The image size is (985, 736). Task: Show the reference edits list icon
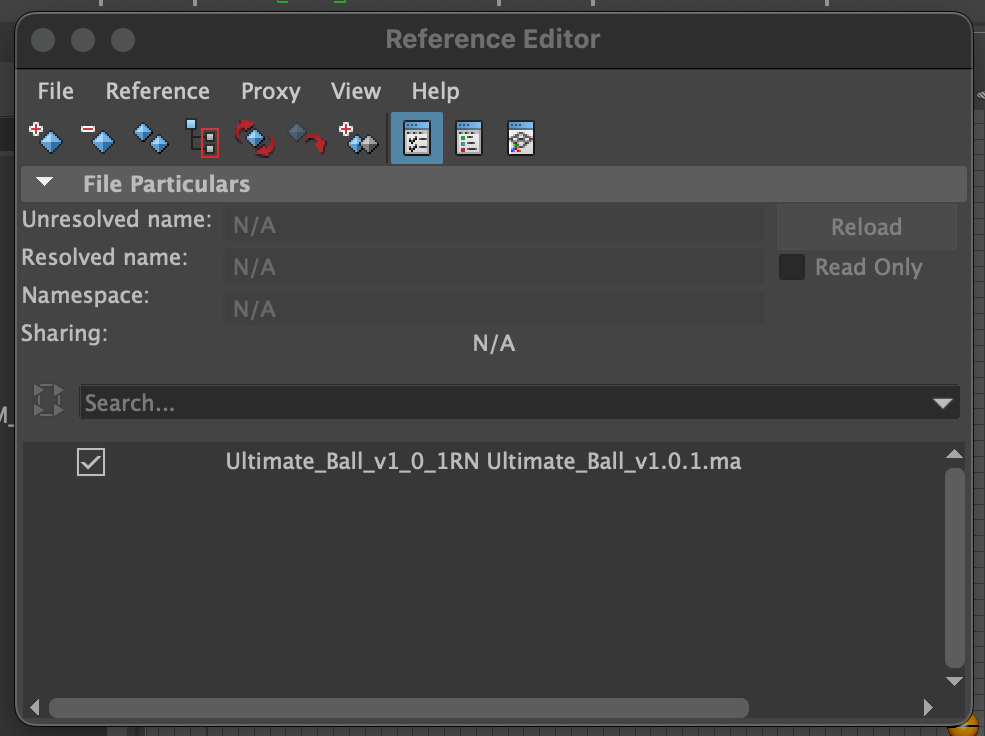click(469, 138)
